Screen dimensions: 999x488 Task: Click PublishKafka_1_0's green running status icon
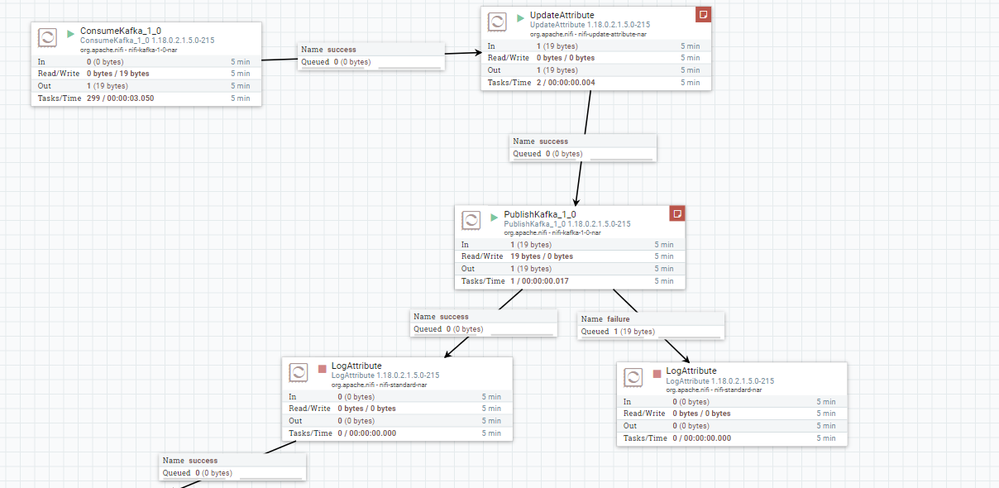pos(494,217)
